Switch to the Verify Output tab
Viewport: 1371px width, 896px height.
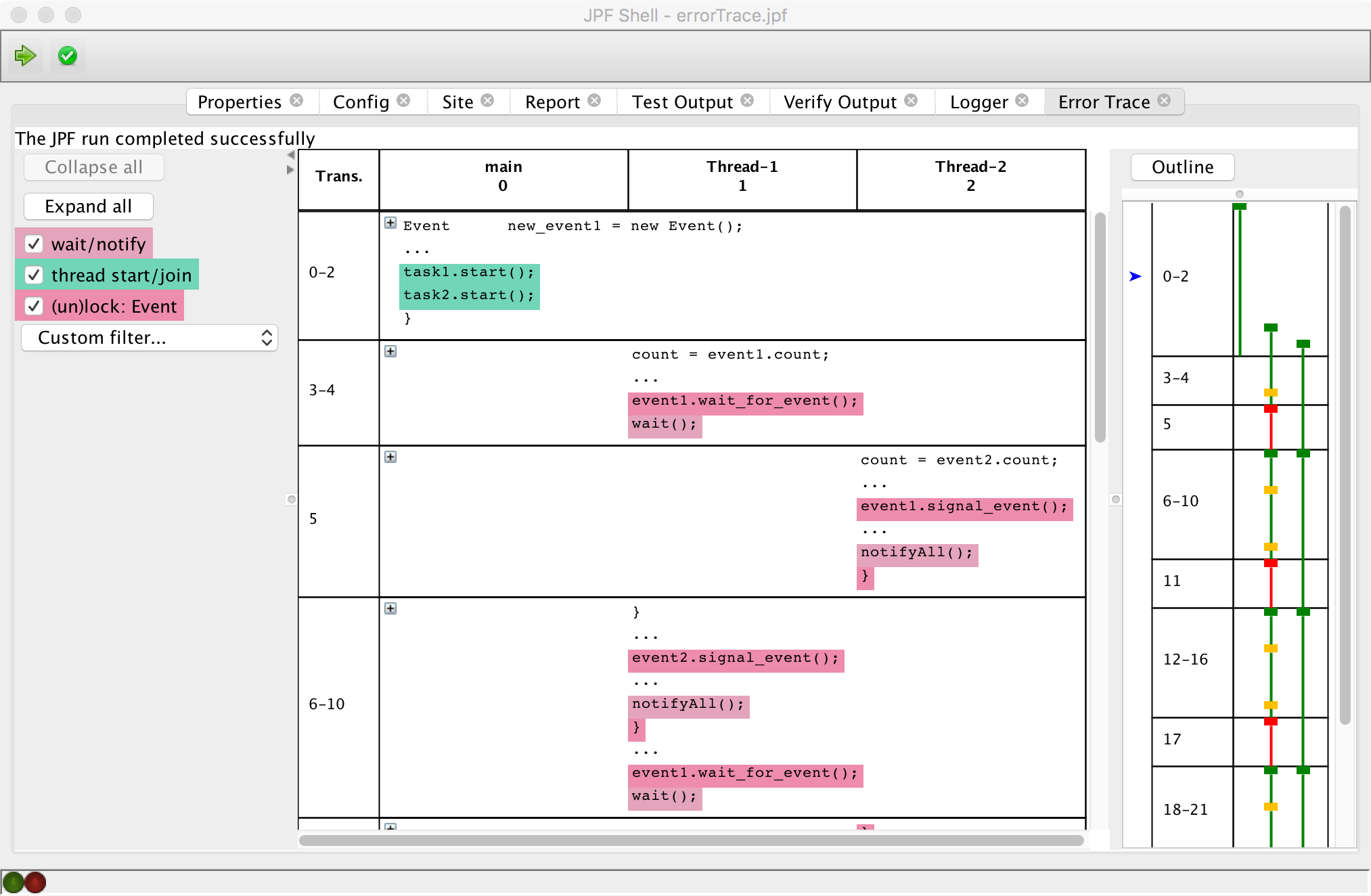(839, 102)
